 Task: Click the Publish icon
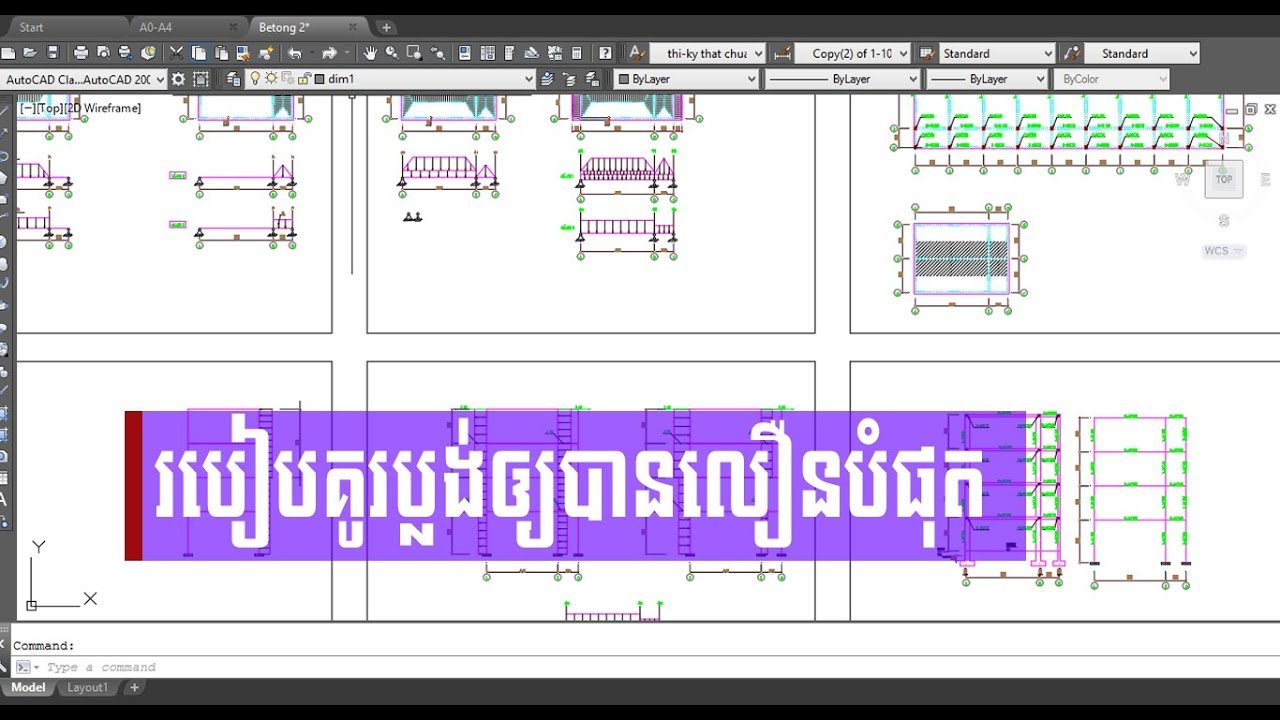click(x=125, y=53)
